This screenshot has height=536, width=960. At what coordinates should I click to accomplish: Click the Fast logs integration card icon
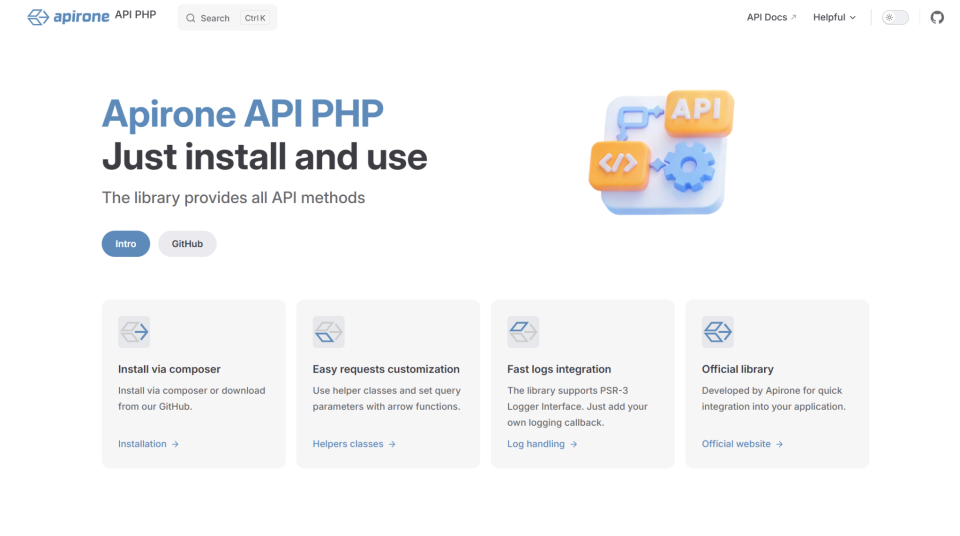pos(523,332)
